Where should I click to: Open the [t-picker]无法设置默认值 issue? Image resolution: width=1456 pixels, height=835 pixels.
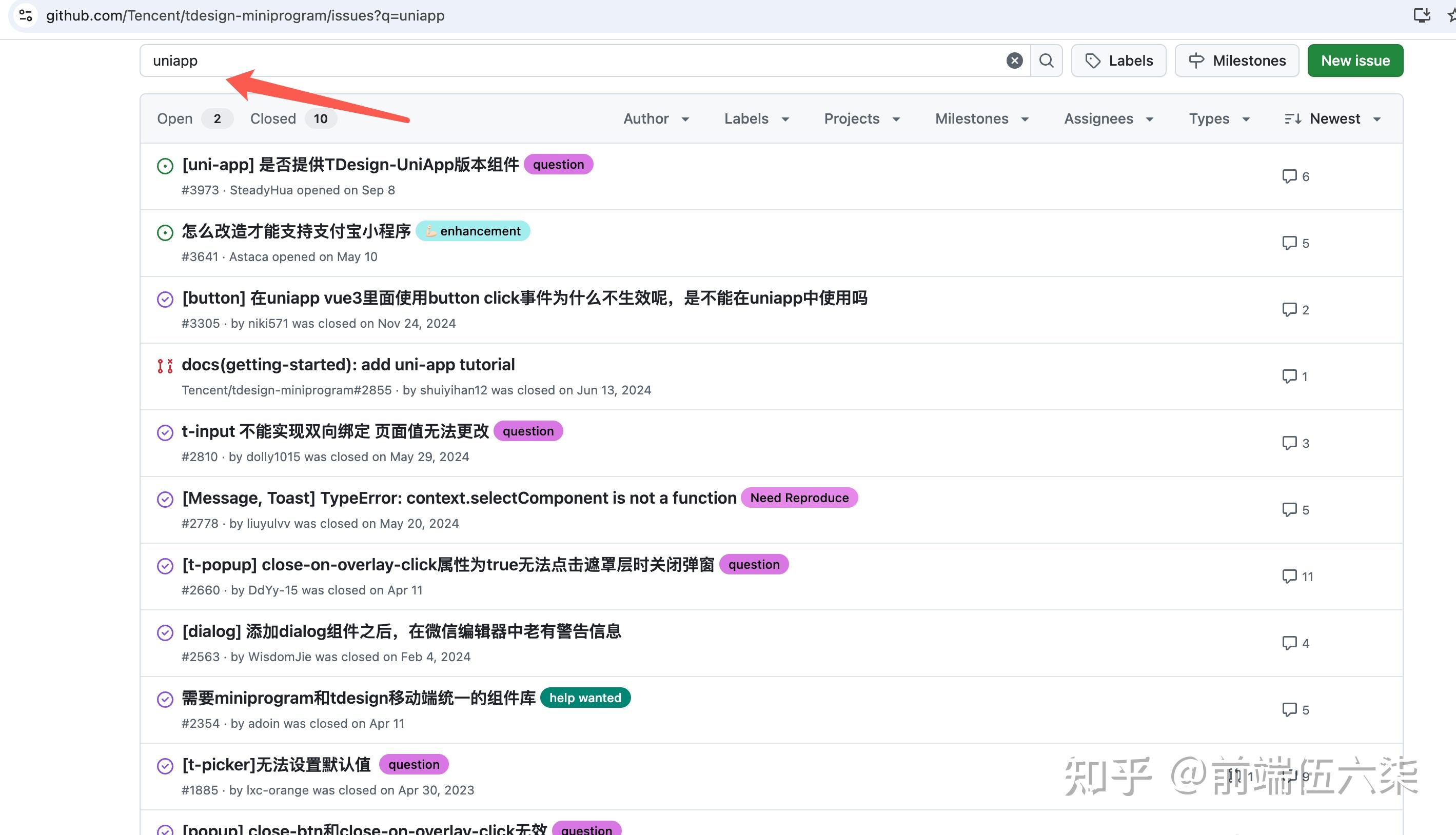coord(277,764)
